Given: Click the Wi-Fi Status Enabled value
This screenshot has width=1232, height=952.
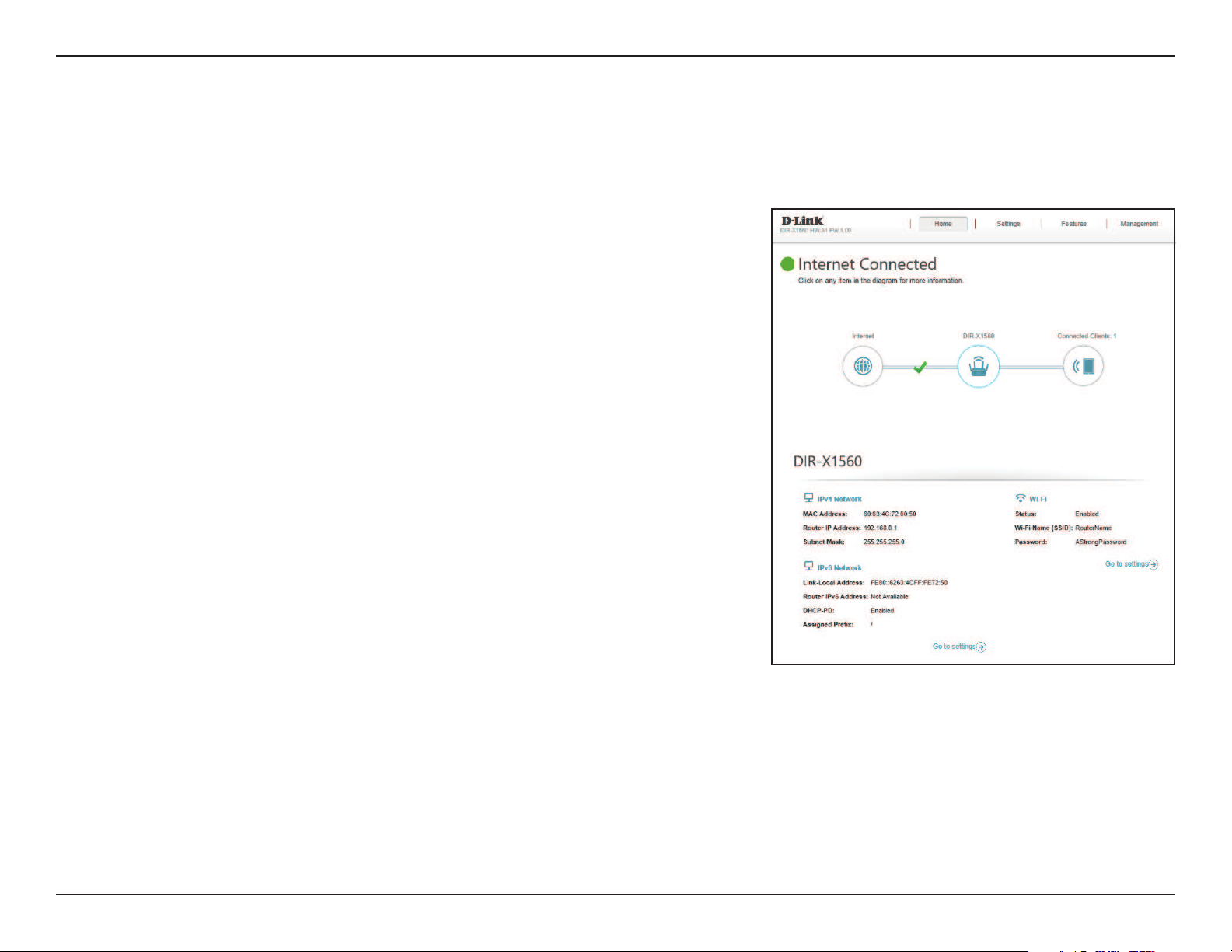Looking at the screenshot, I should [x=1087, y=514].
